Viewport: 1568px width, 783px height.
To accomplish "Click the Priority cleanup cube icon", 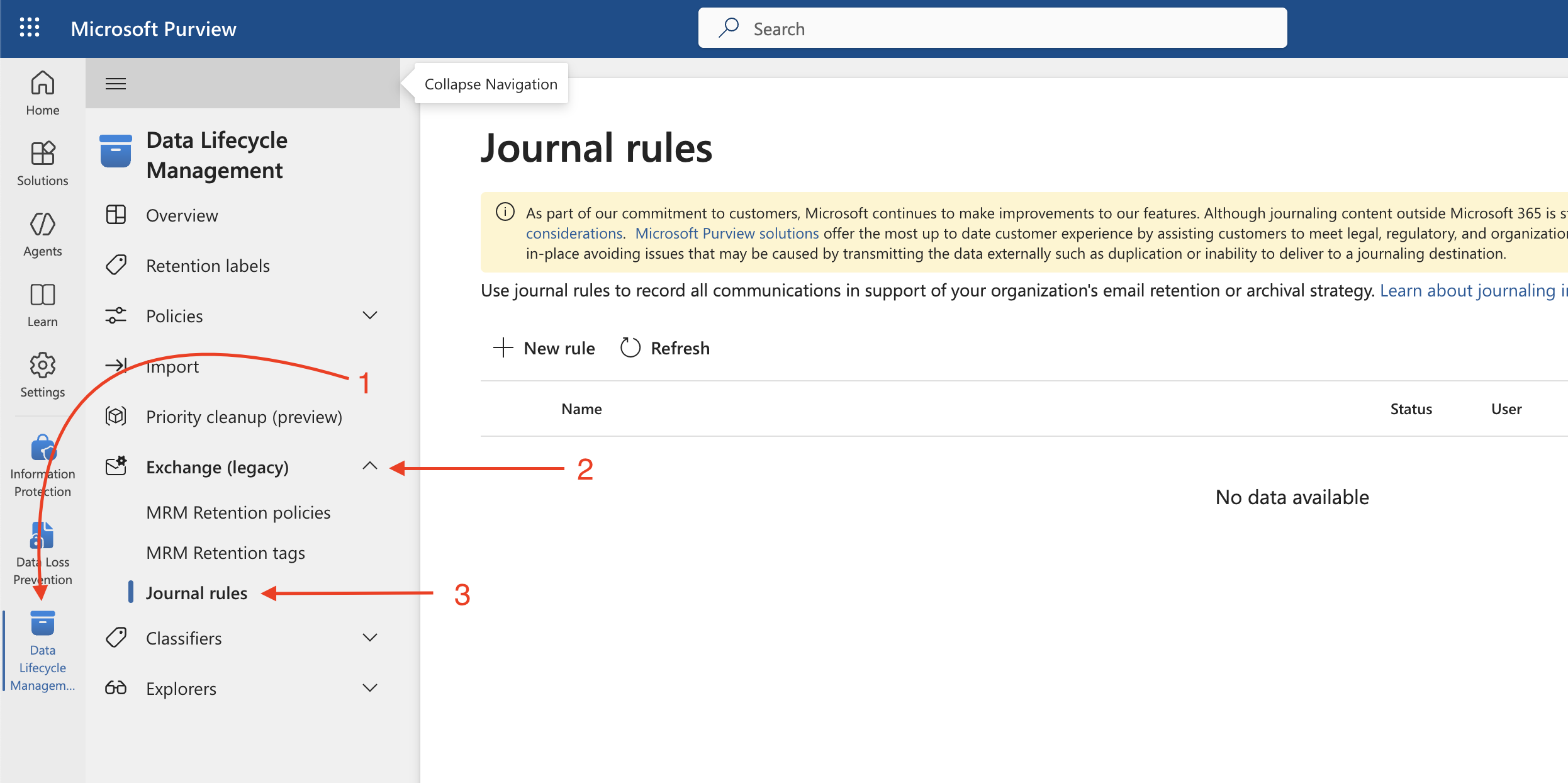I will click(x=116, y=416).
